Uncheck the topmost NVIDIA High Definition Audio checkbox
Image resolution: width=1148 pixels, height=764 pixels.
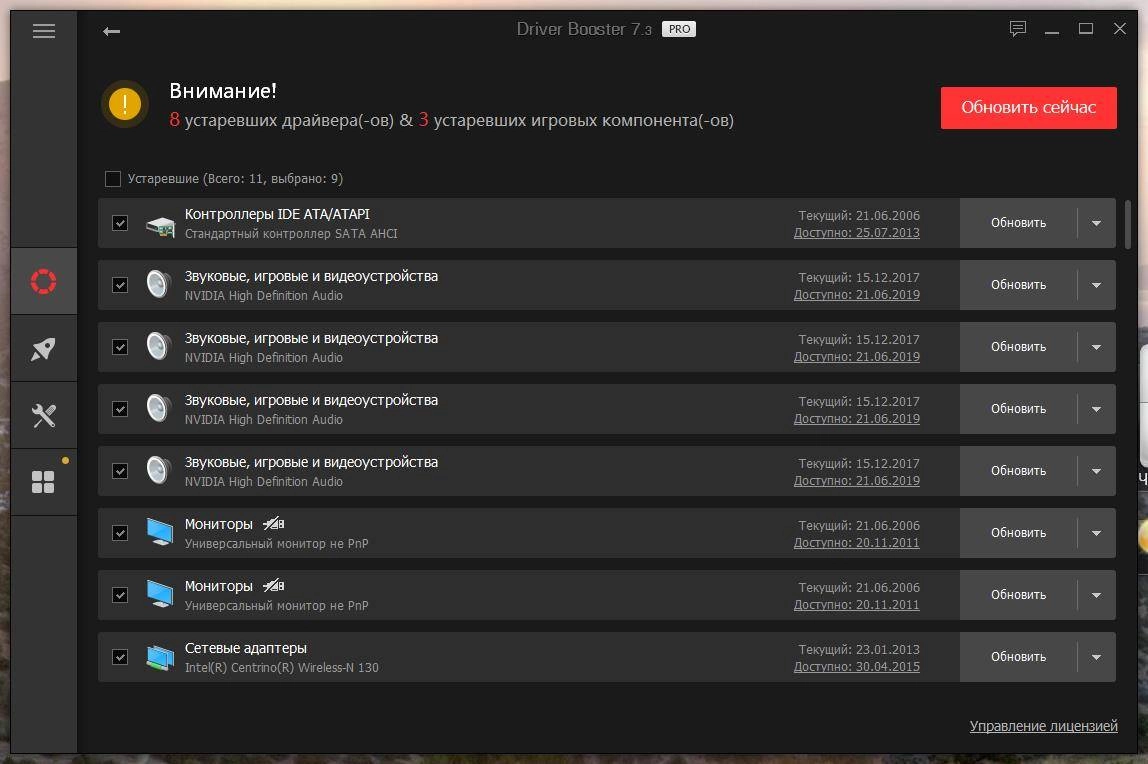click(120, 285)
